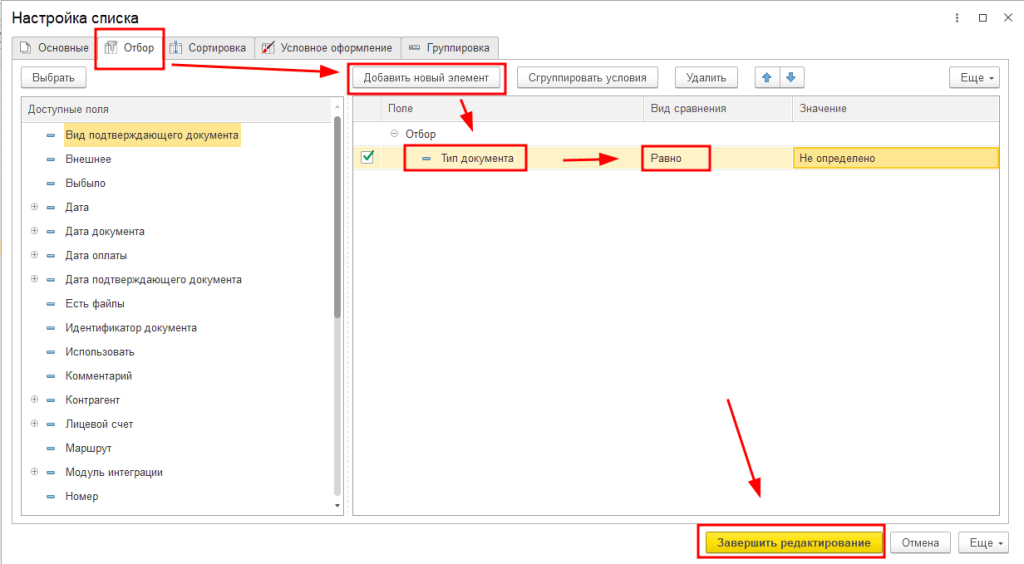
Task: Click scrollbar down arrow in available fields list
Action: (x=337, y=506)
